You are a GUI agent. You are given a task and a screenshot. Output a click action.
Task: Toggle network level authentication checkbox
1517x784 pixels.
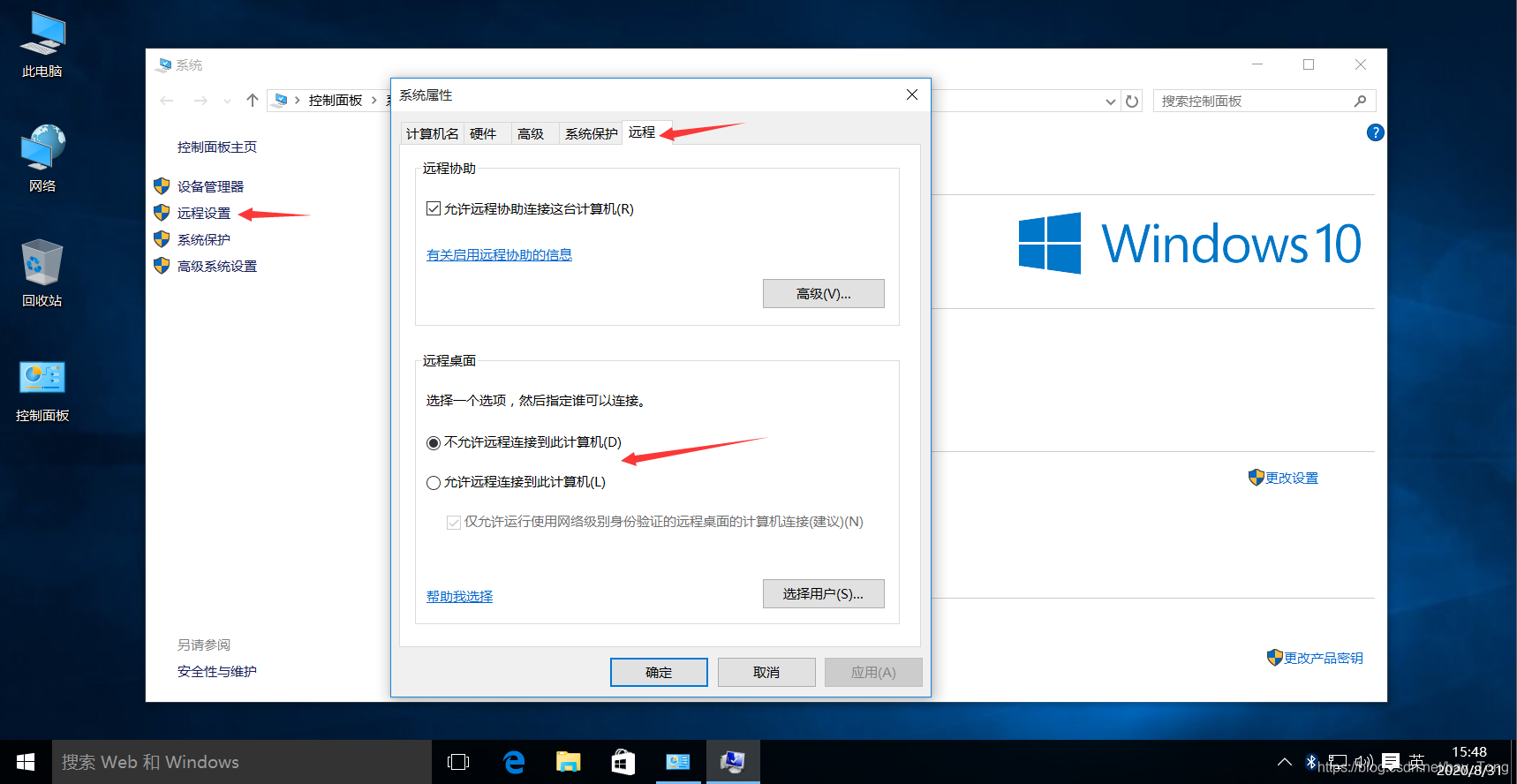454,522
